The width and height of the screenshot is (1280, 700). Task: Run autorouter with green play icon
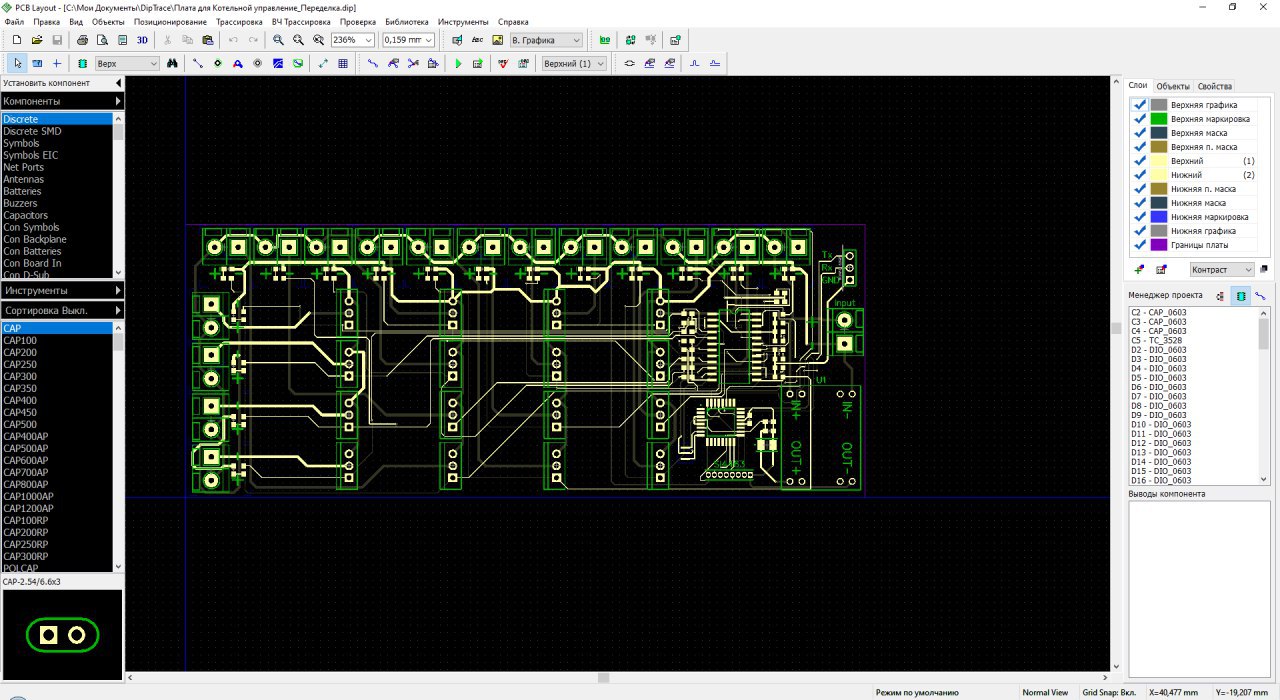pyautogui.click(x=458, y=63)
